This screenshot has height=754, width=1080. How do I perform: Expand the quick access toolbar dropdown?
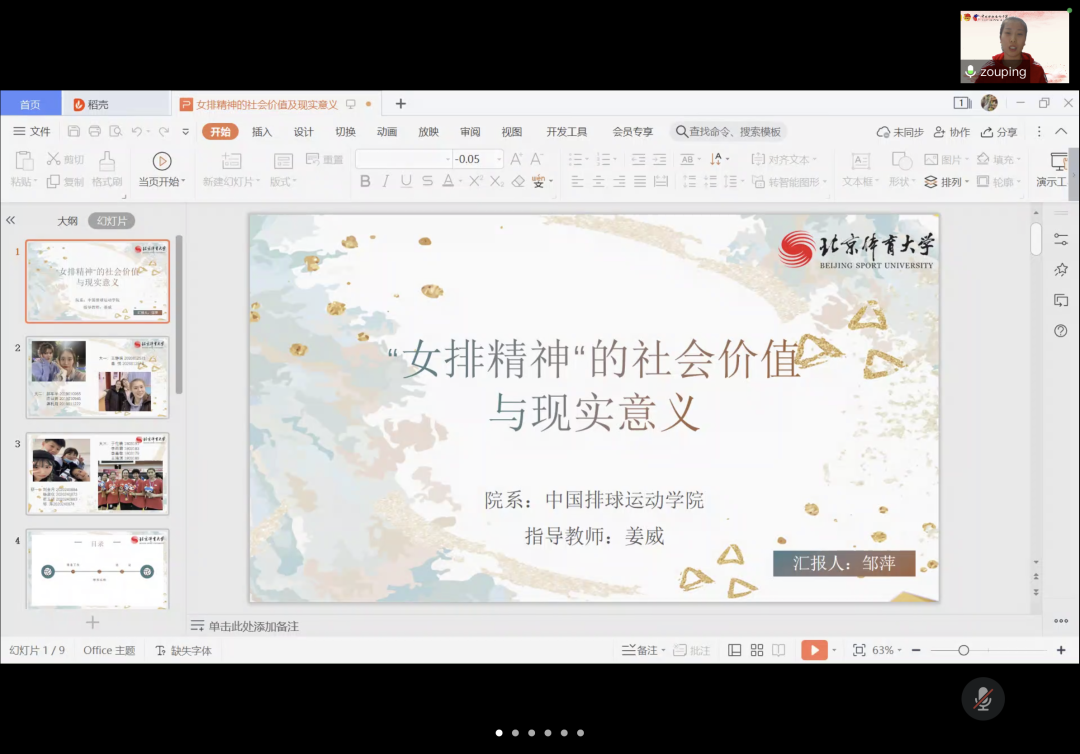point(185,132)
